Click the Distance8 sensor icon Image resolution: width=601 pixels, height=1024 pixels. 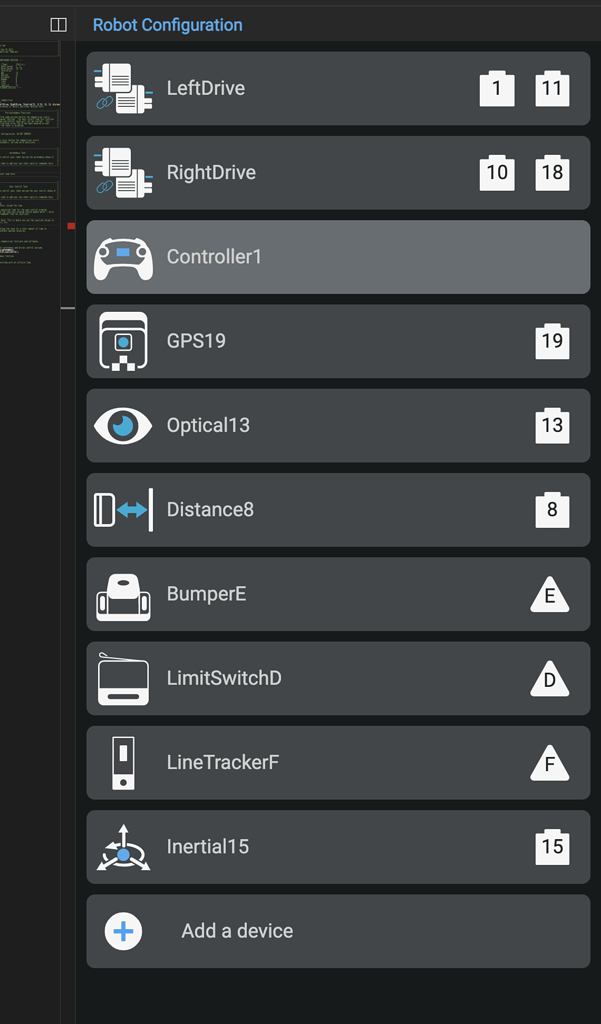tap(123, 510)
